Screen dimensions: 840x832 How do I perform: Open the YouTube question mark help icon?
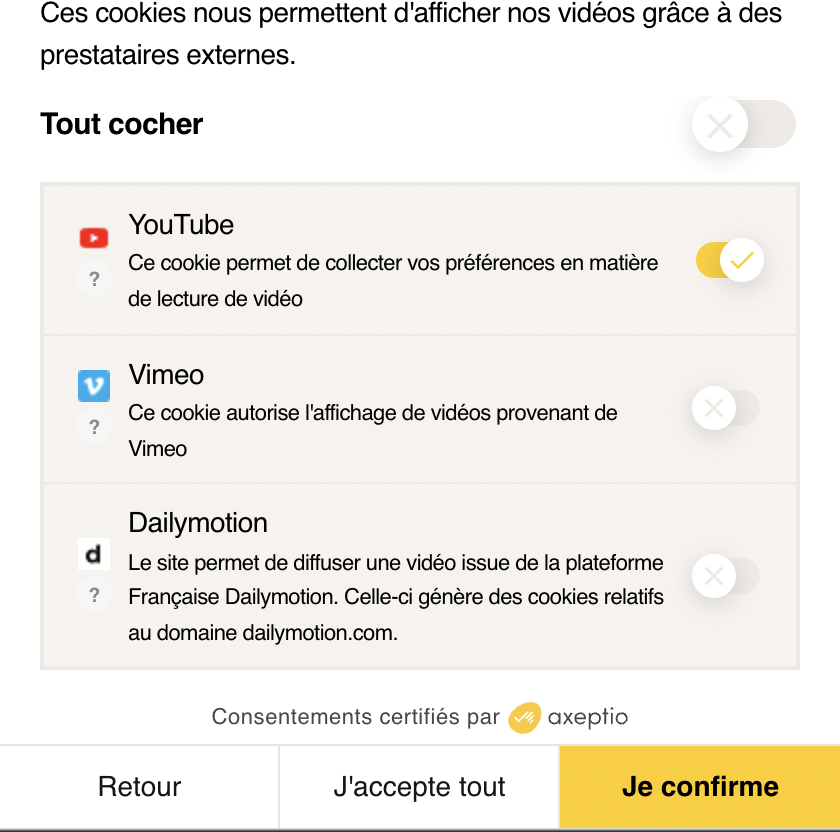point(94,279)
